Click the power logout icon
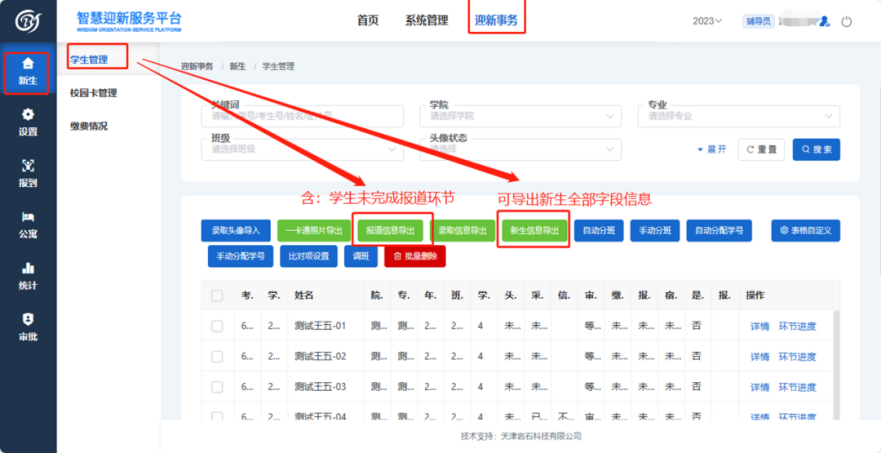 [846, 21]
